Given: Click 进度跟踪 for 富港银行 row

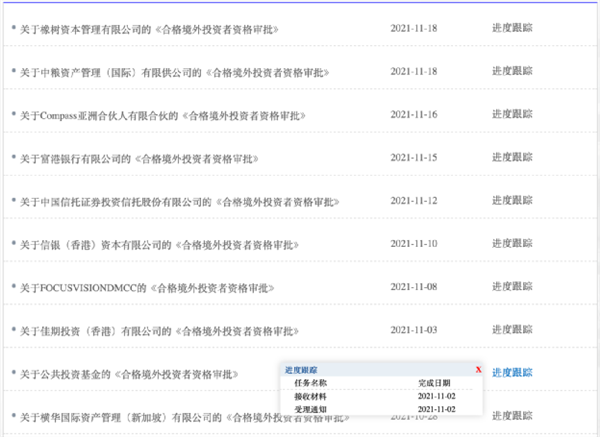Looking at the screenshot, I should (512, 157).
